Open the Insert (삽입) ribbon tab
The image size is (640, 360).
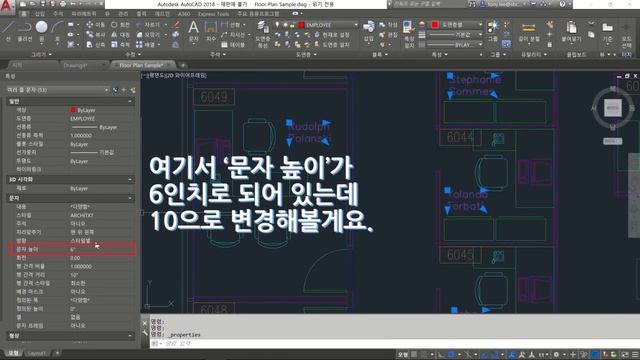[x=40, y=14]
